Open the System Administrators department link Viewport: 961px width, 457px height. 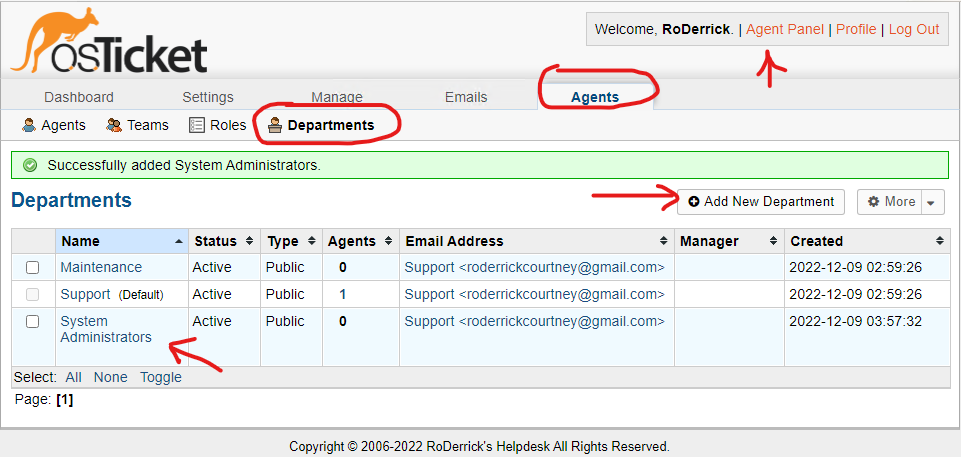click(105, 329)
